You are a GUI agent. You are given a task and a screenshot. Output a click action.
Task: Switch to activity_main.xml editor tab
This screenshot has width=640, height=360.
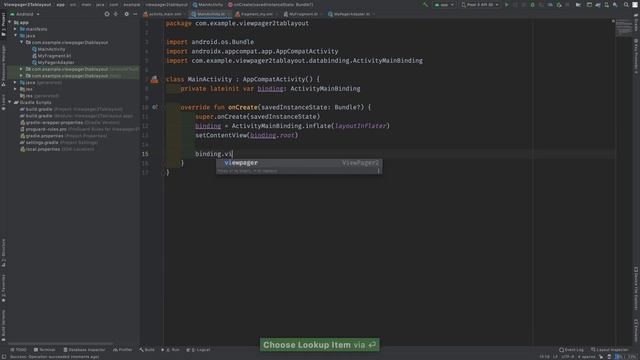[x=164, y=14]
